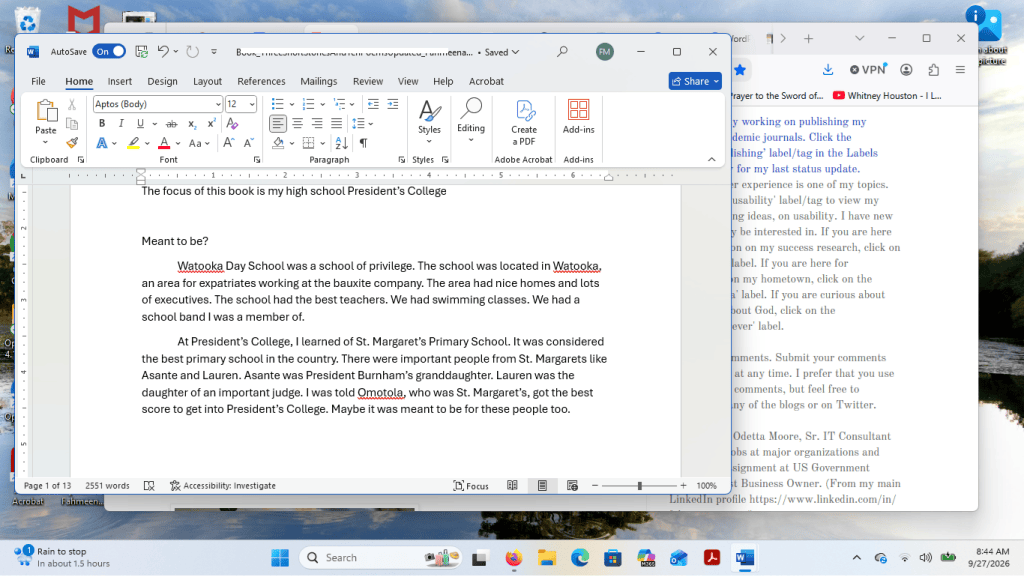The image size is (1024, 577).
Task: Show paragraph marks with pilcrow icon
Action: (363, 143)
